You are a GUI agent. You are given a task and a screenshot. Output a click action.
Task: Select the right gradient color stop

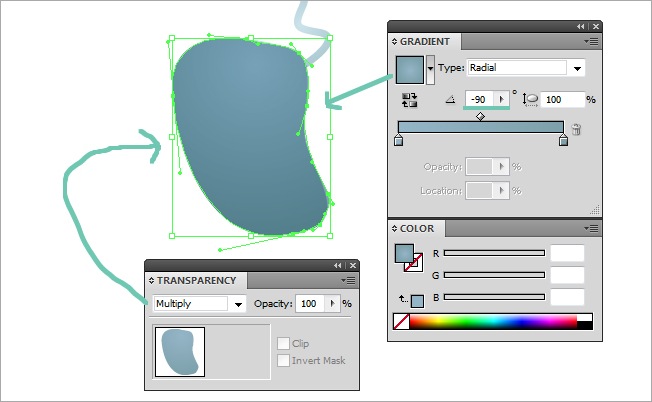coord(563,140)
